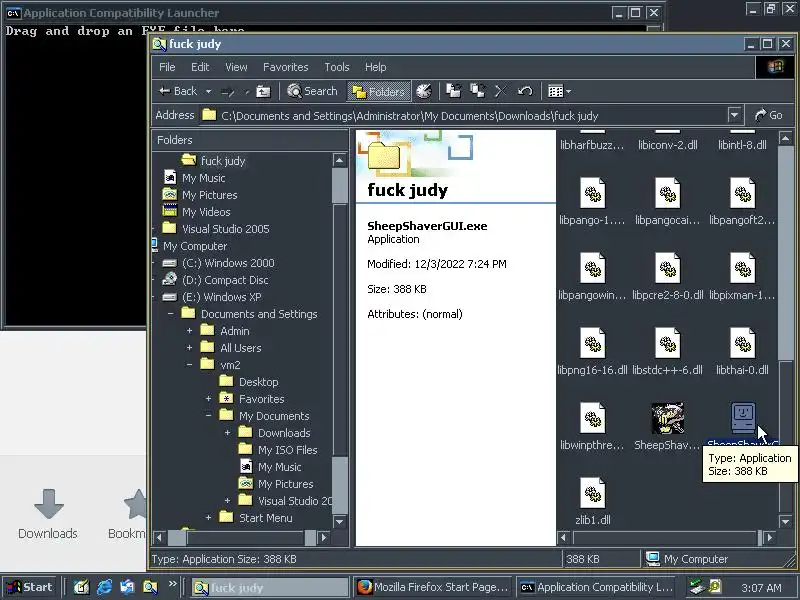Go back using the Back button
This screenshot has width=800, height=600.
[178, 91]
